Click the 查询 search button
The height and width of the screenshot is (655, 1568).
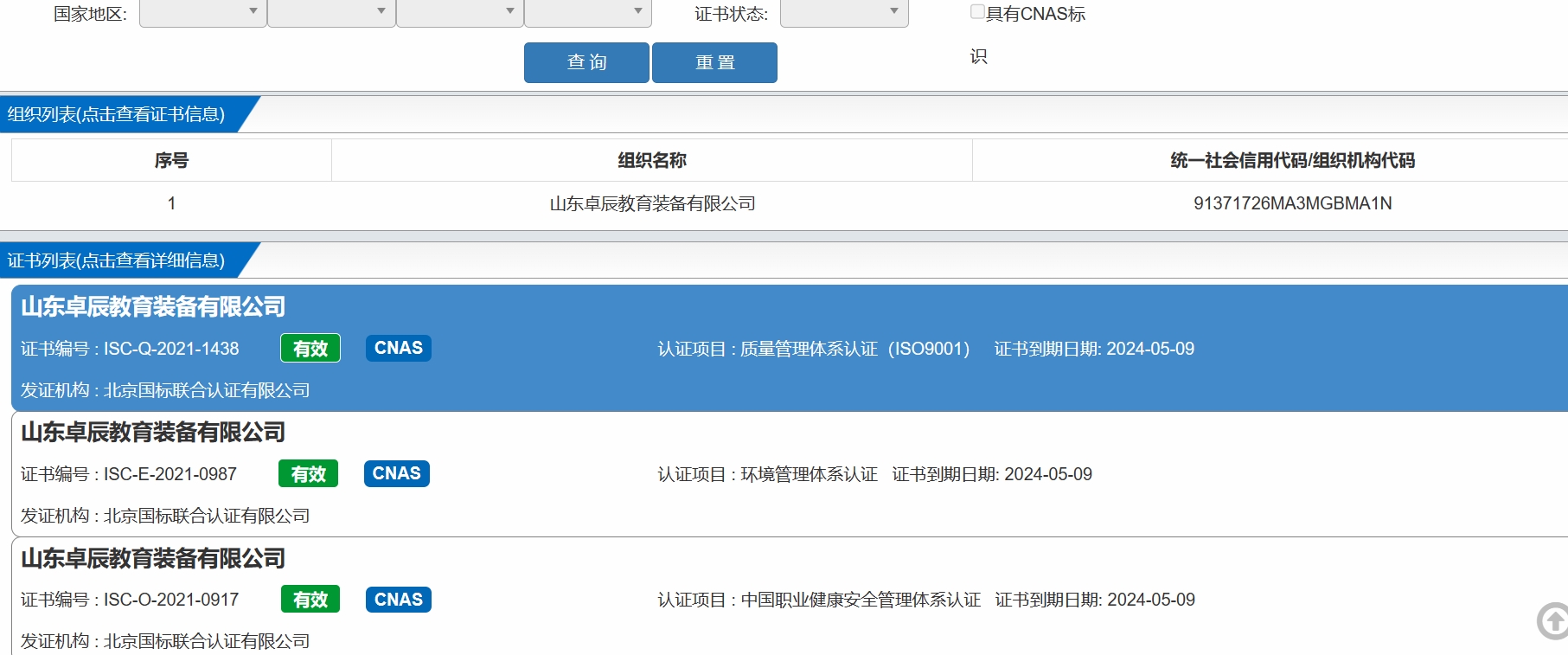(x=586, y=62)
